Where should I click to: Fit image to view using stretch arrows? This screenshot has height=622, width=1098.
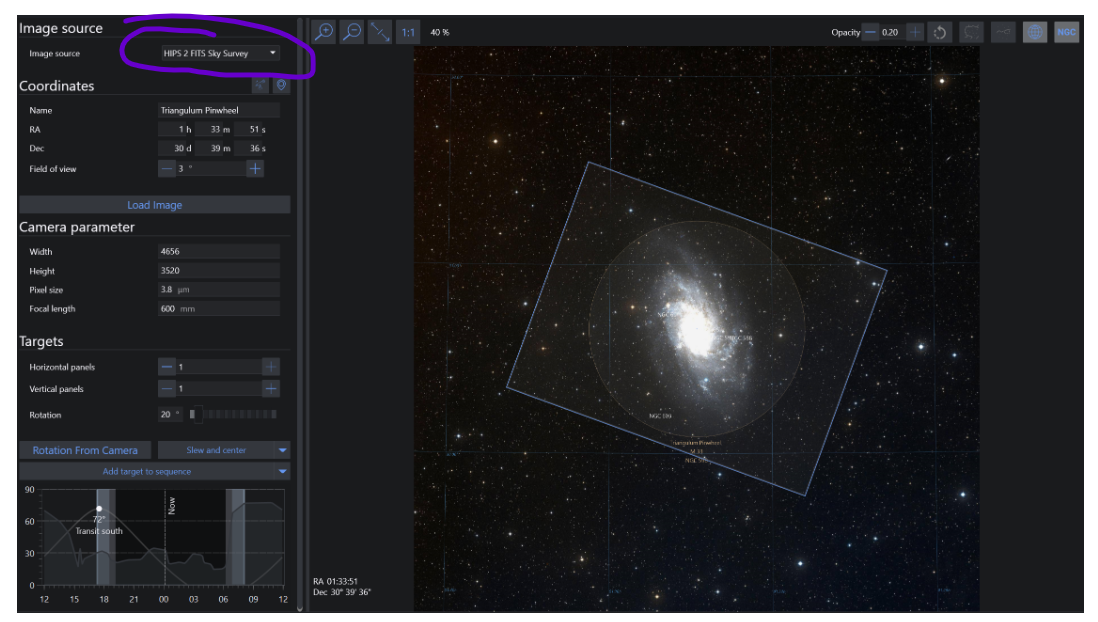380,32
